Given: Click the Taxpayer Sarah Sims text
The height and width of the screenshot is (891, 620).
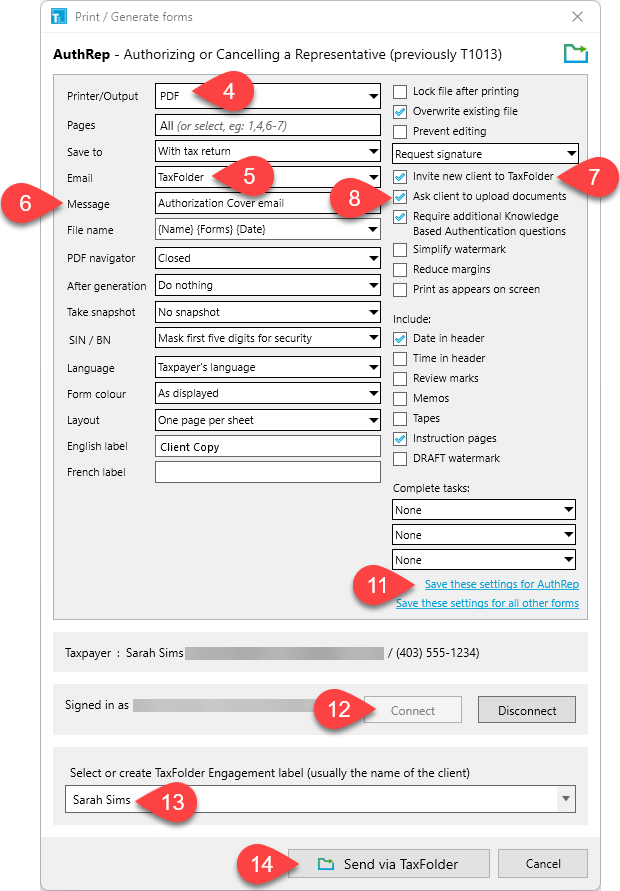Looking at the screenshot, I should click(x=124, y=653).
